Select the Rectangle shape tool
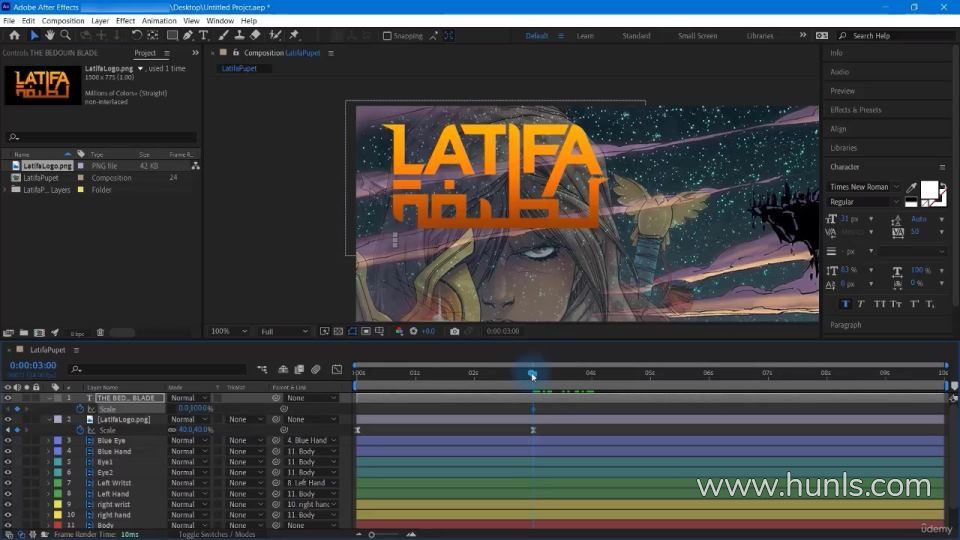Viewport: 960px width, 540px height. (173, 36)
